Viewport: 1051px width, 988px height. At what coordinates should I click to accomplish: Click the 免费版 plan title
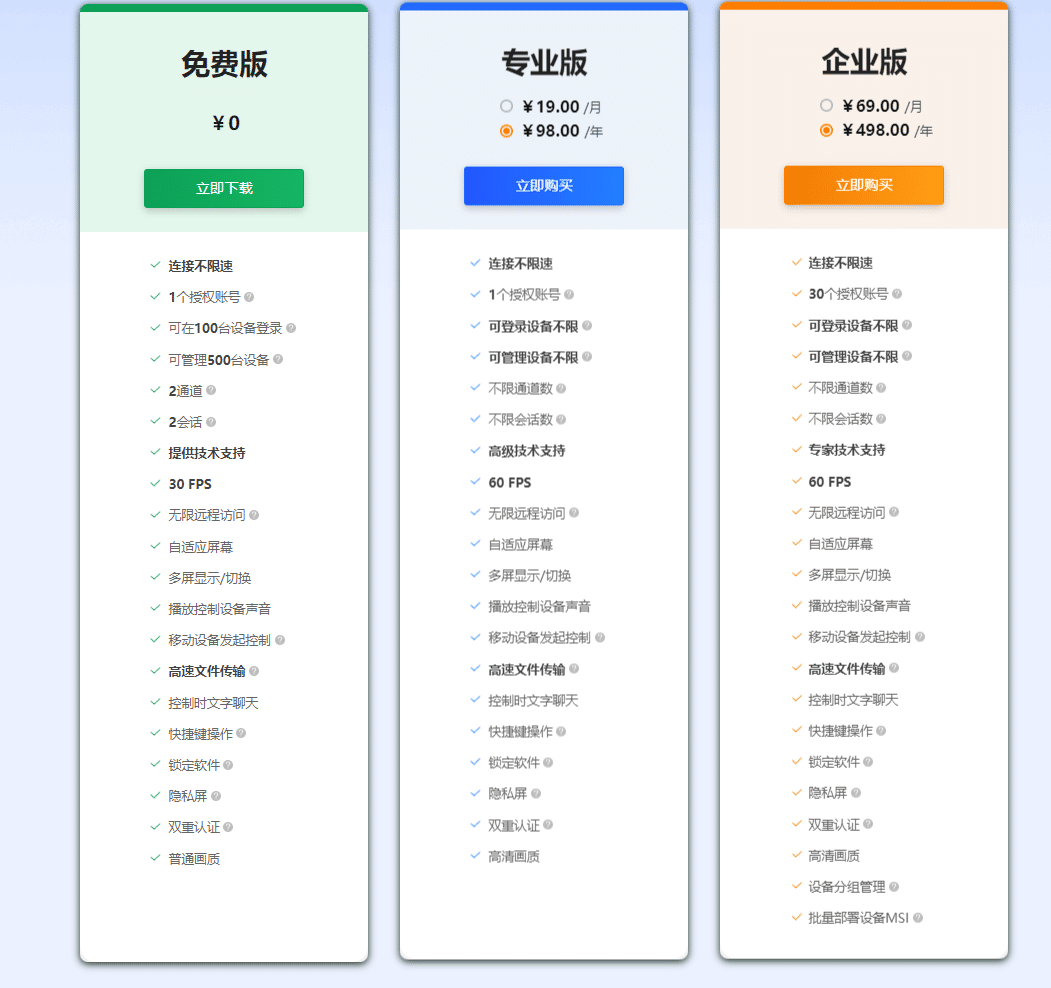[224, 64]
